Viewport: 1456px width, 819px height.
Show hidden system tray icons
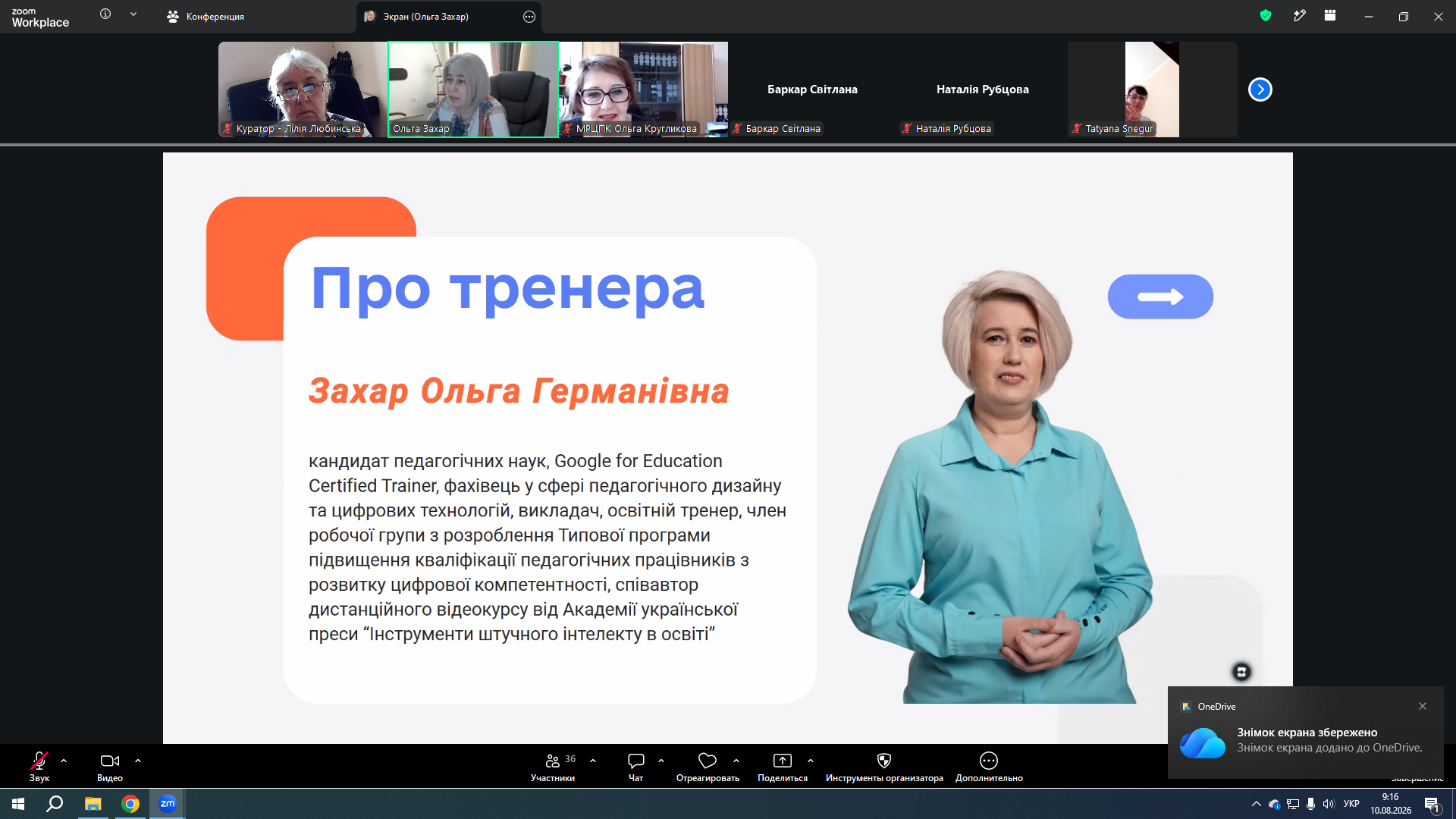coord(1257,804)
